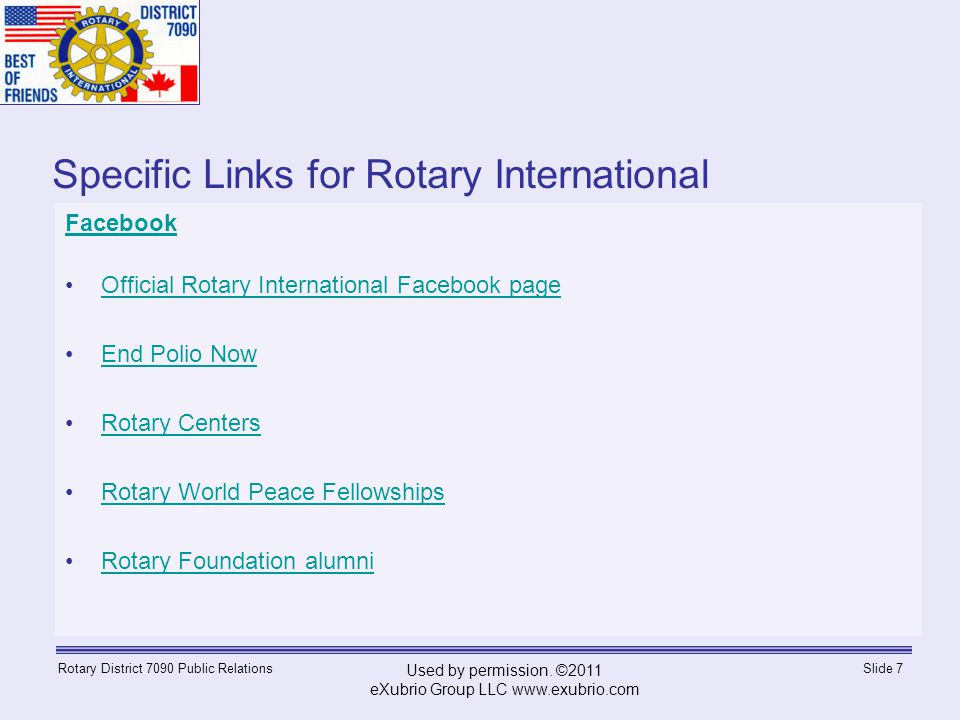Visit Rotary World Peace Fellowships link
Viewport: 960px width, 720px height.
click(272, 492)
